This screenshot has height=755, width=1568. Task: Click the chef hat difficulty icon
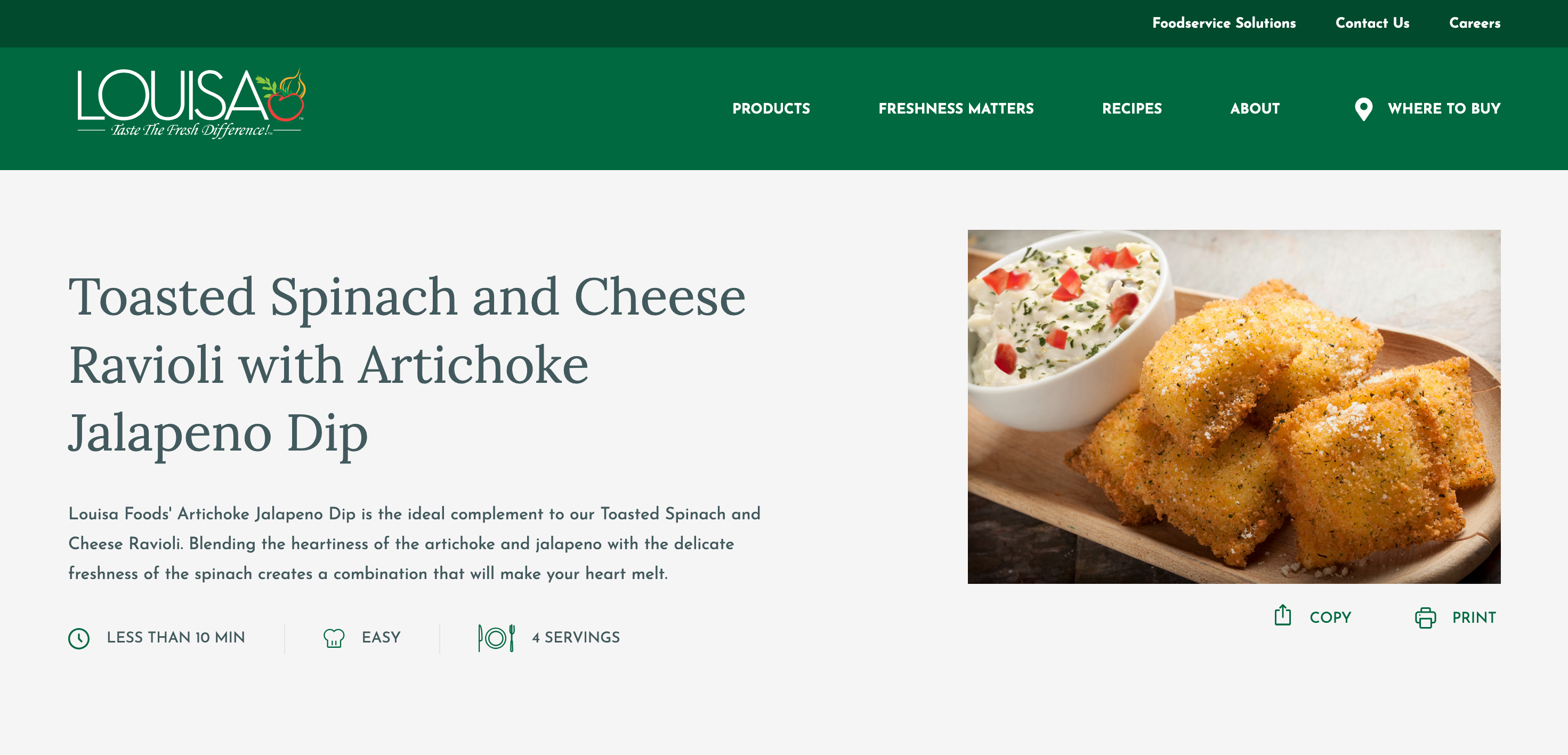[x=334, y=638]
